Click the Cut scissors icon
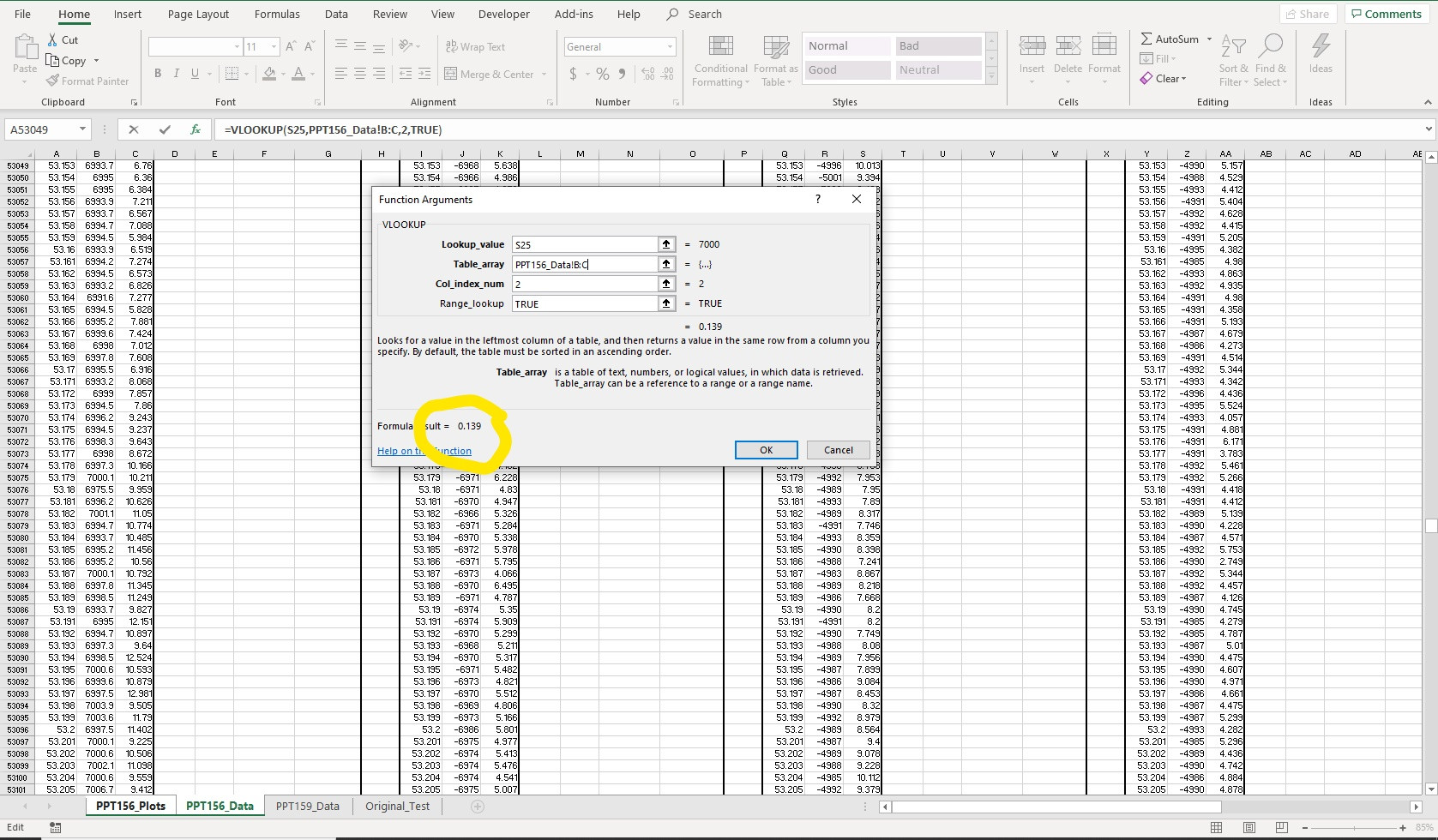 (x=53, y=39)
